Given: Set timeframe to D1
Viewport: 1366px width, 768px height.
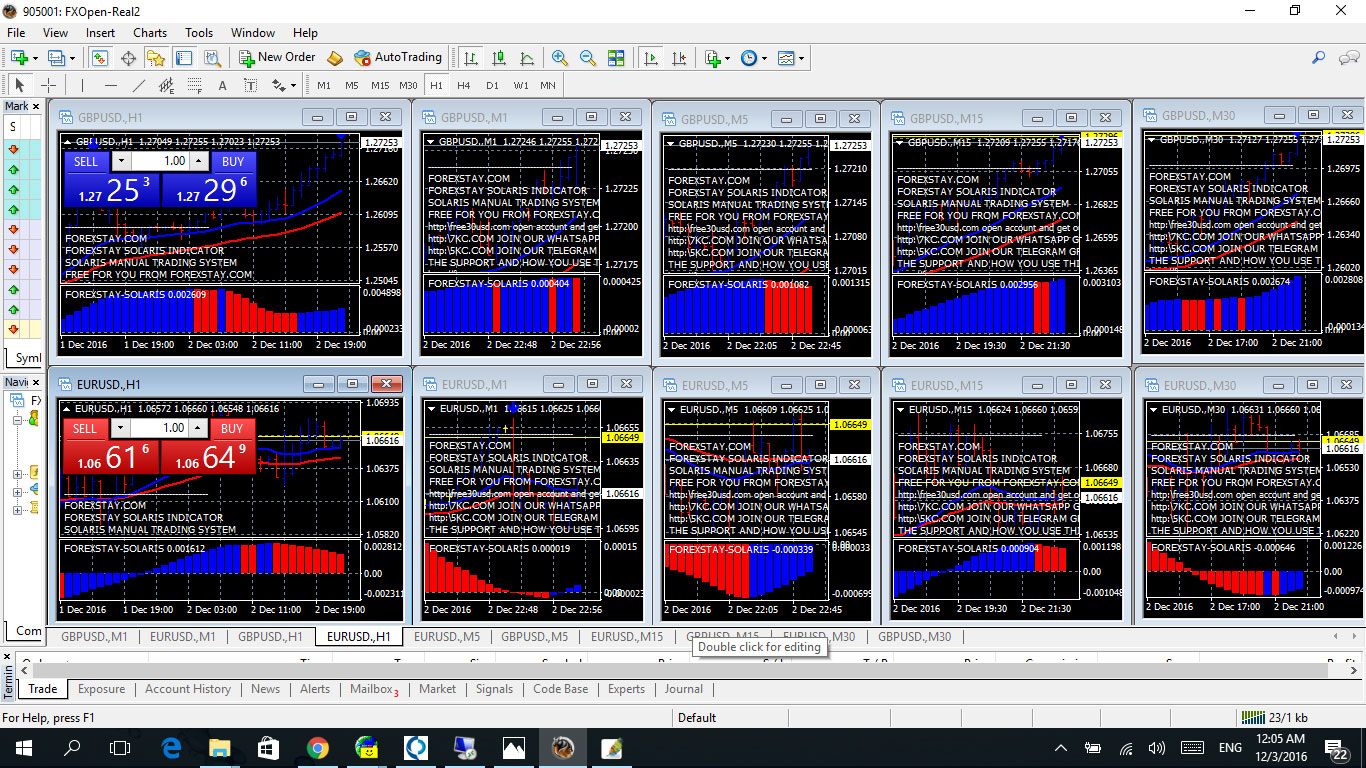Looking at the screenshot, I should [492, 85].
